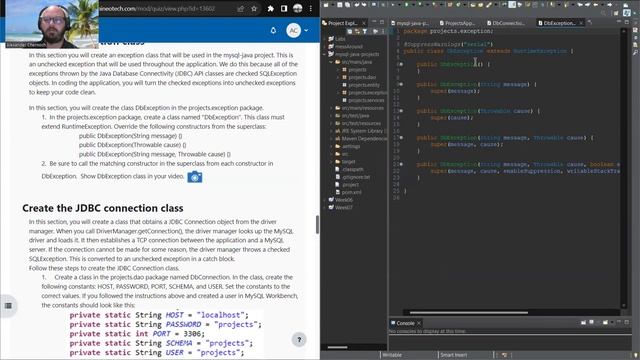The width and height of the screenshot is (640, 360).
Task: Expand the JRE System Library node
Action: tap(331, 131)
